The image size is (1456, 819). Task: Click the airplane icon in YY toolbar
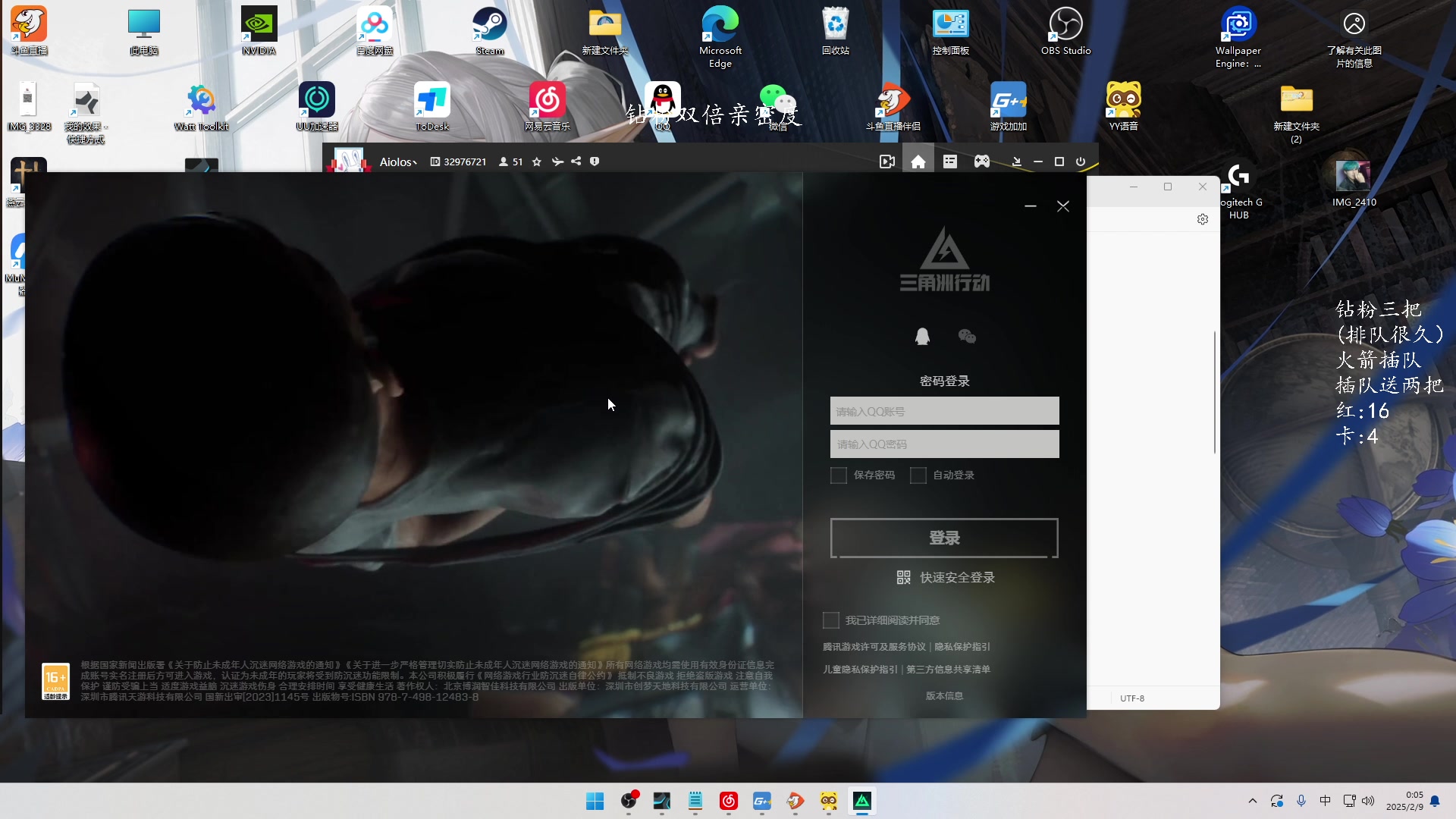[x=557, y=162]
